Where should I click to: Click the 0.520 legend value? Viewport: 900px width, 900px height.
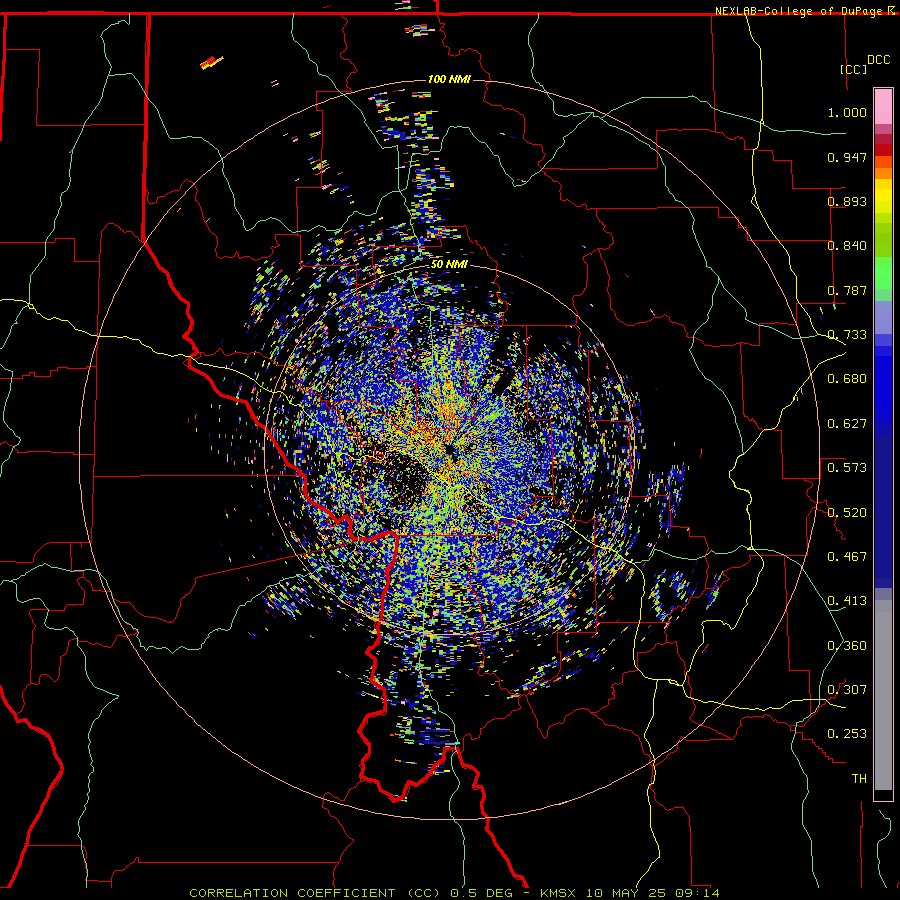click(x=847, y=513)
